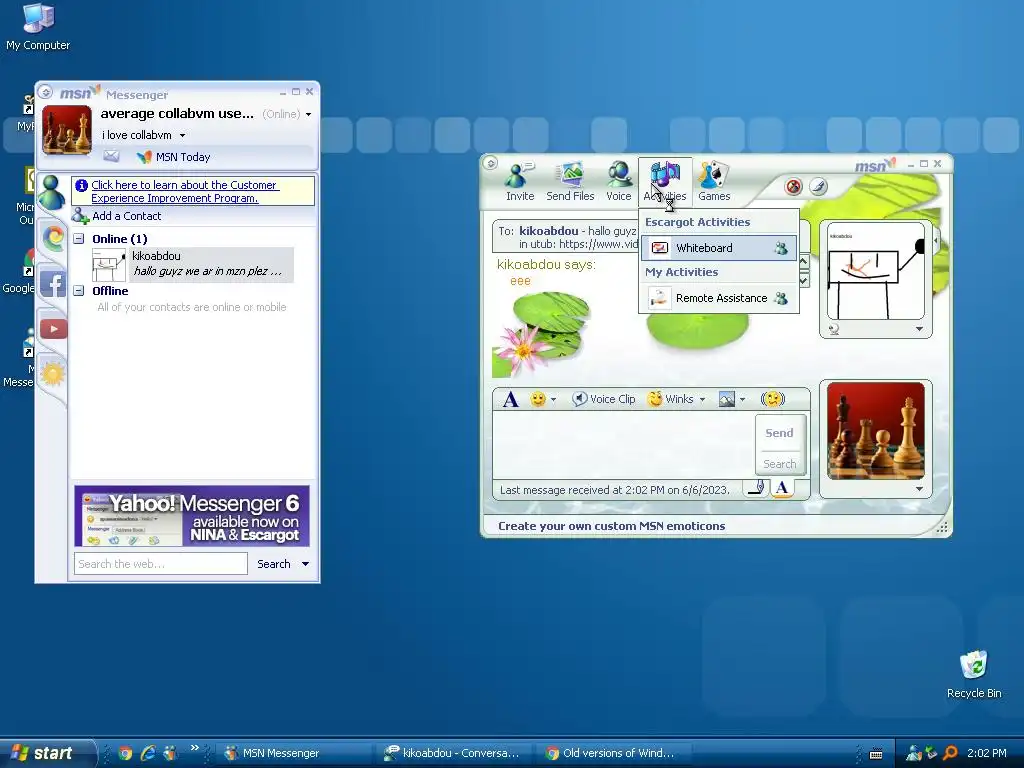The image size is (1024, 768).
Task: Click the background picture icon in input toolbar
Action: point(726,399)
